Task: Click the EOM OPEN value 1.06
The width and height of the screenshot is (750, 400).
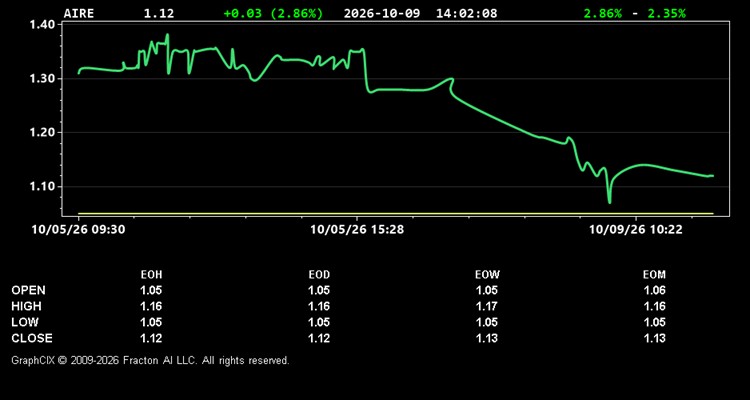Action: pyautogui.click(x=655, y=290)
